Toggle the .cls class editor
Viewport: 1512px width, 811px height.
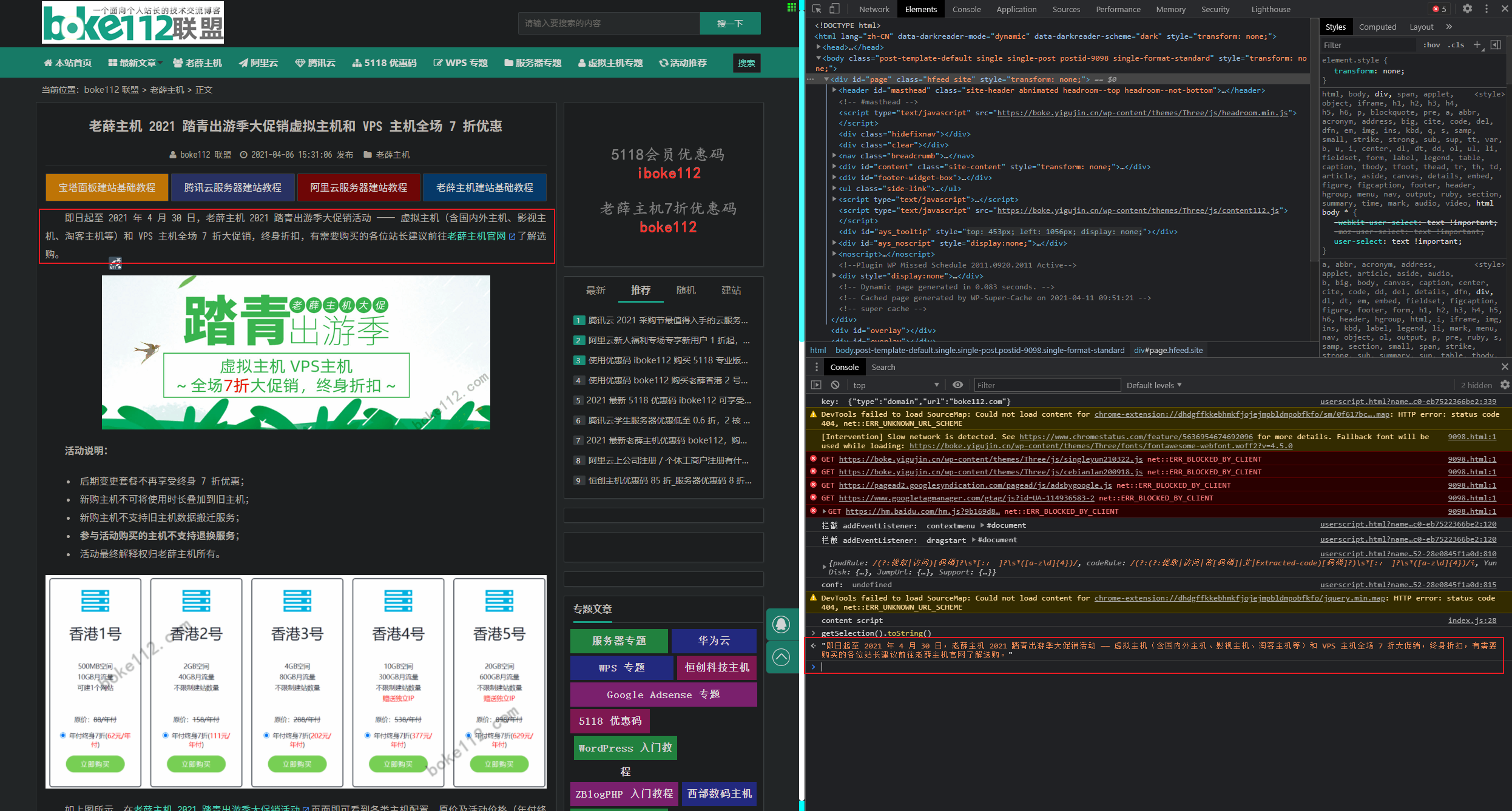(x=1456, y=45)
